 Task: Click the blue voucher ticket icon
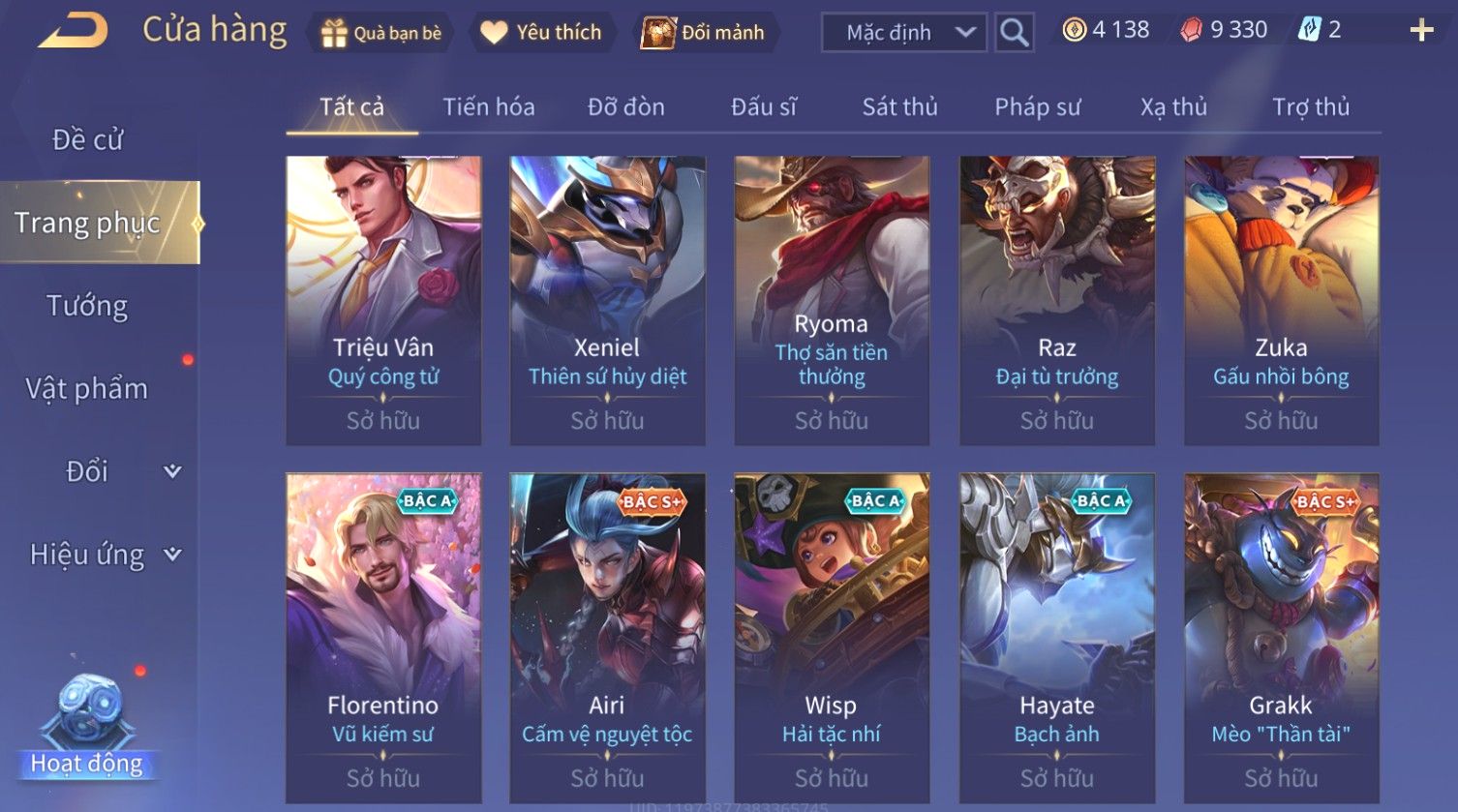pyautogui.click(x=1310, y=30)
